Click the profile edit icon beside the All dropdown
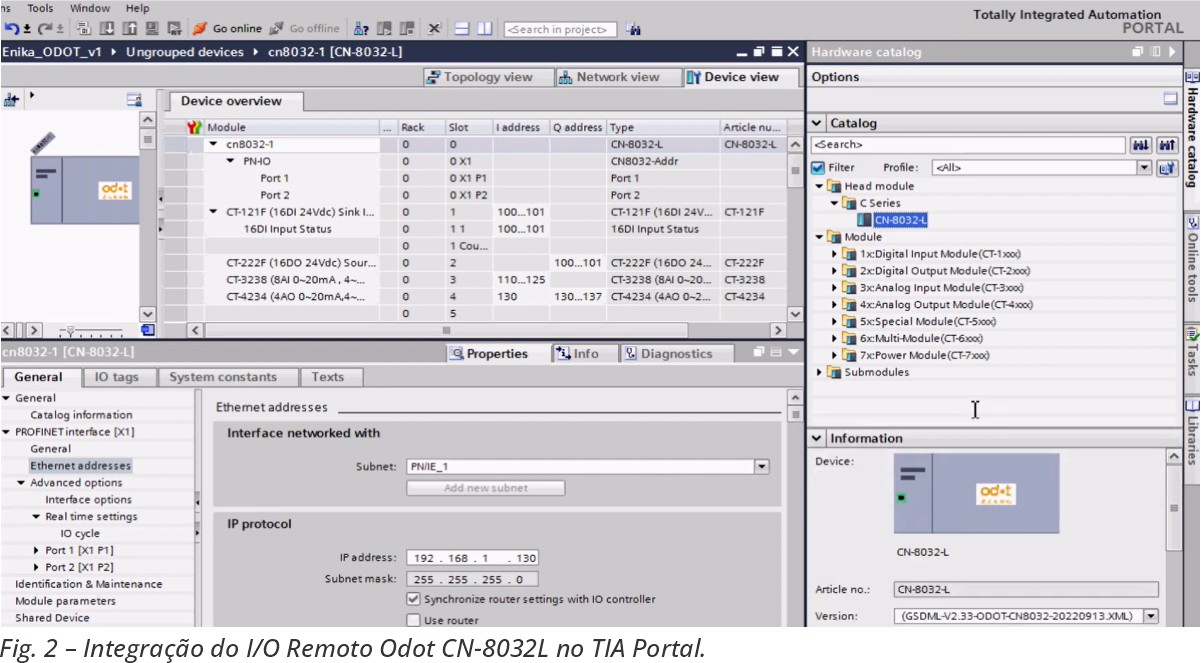1201x663 pixels. [x=1166, y=168]
